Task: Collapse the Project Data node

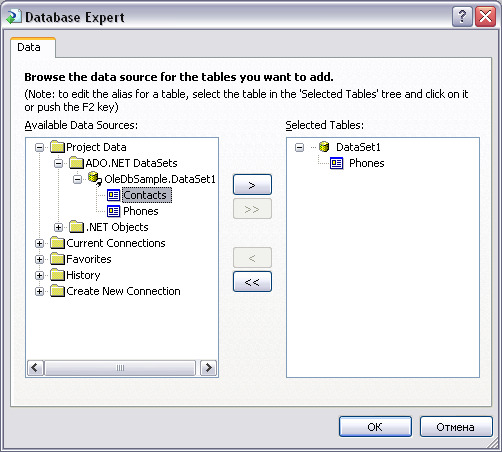Action: tap(39, 147)
